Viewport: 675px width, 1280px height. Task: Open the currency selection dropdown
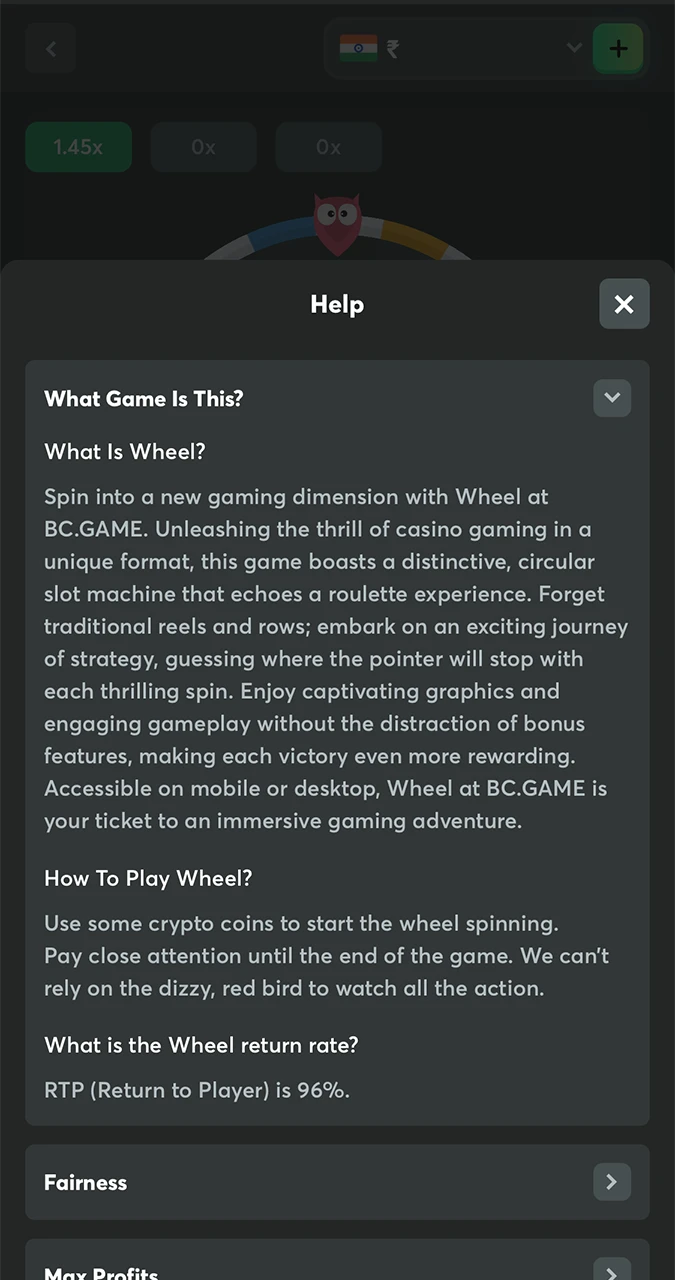573,48
